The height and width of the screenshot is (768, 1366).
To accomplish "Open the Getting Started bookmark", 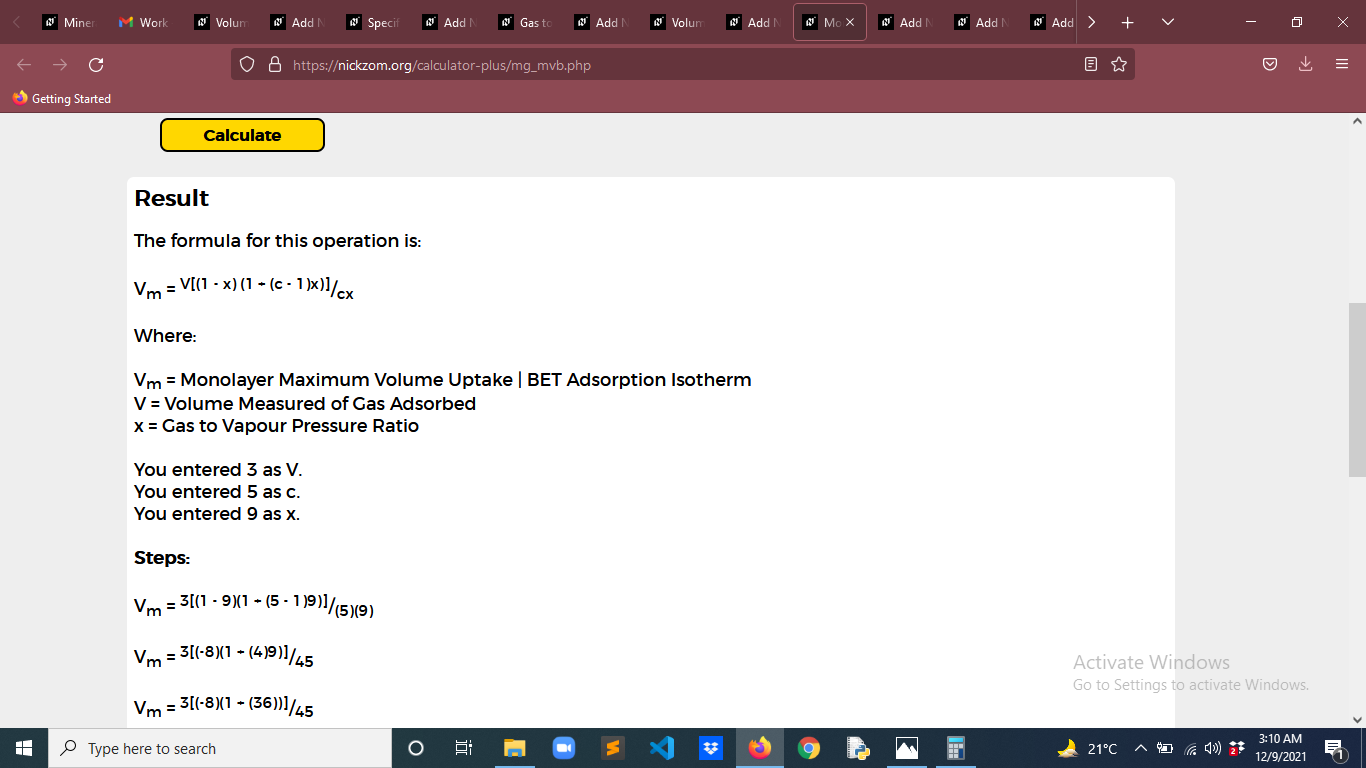I will pyautogui.click(x=62, y=99).
